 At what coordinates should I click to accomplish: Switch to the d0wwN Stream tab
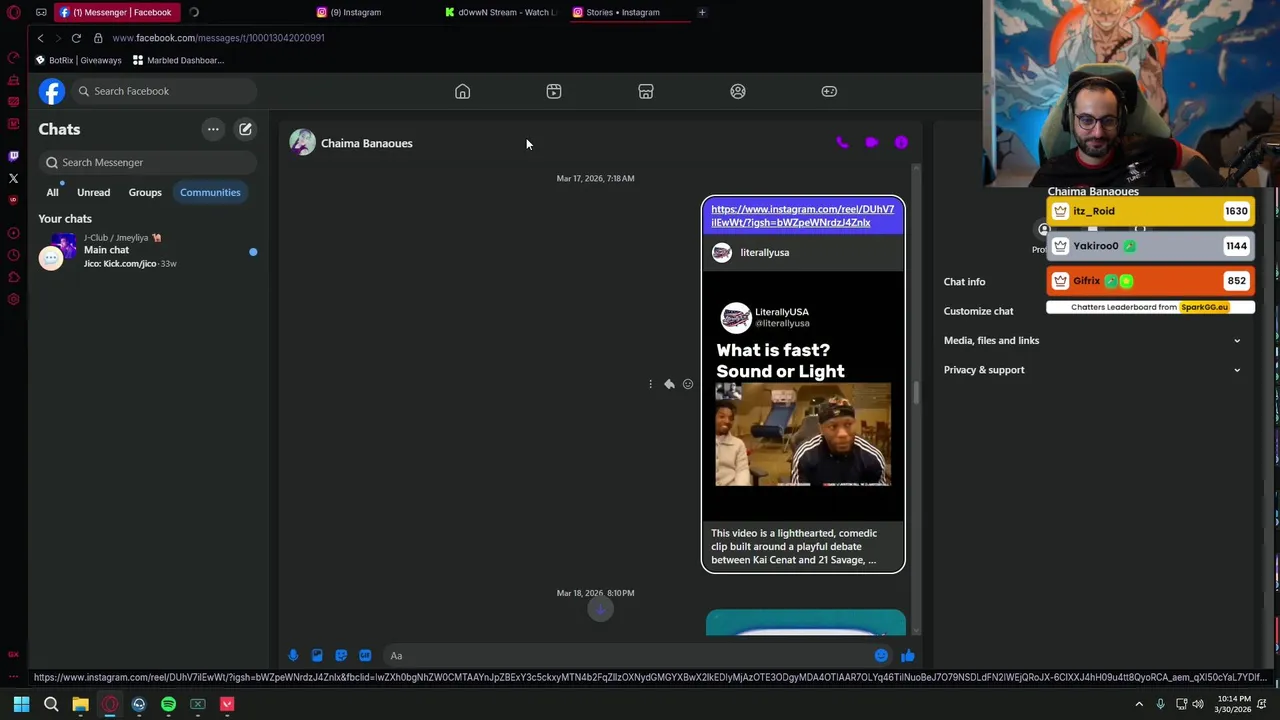pos(500,12)
